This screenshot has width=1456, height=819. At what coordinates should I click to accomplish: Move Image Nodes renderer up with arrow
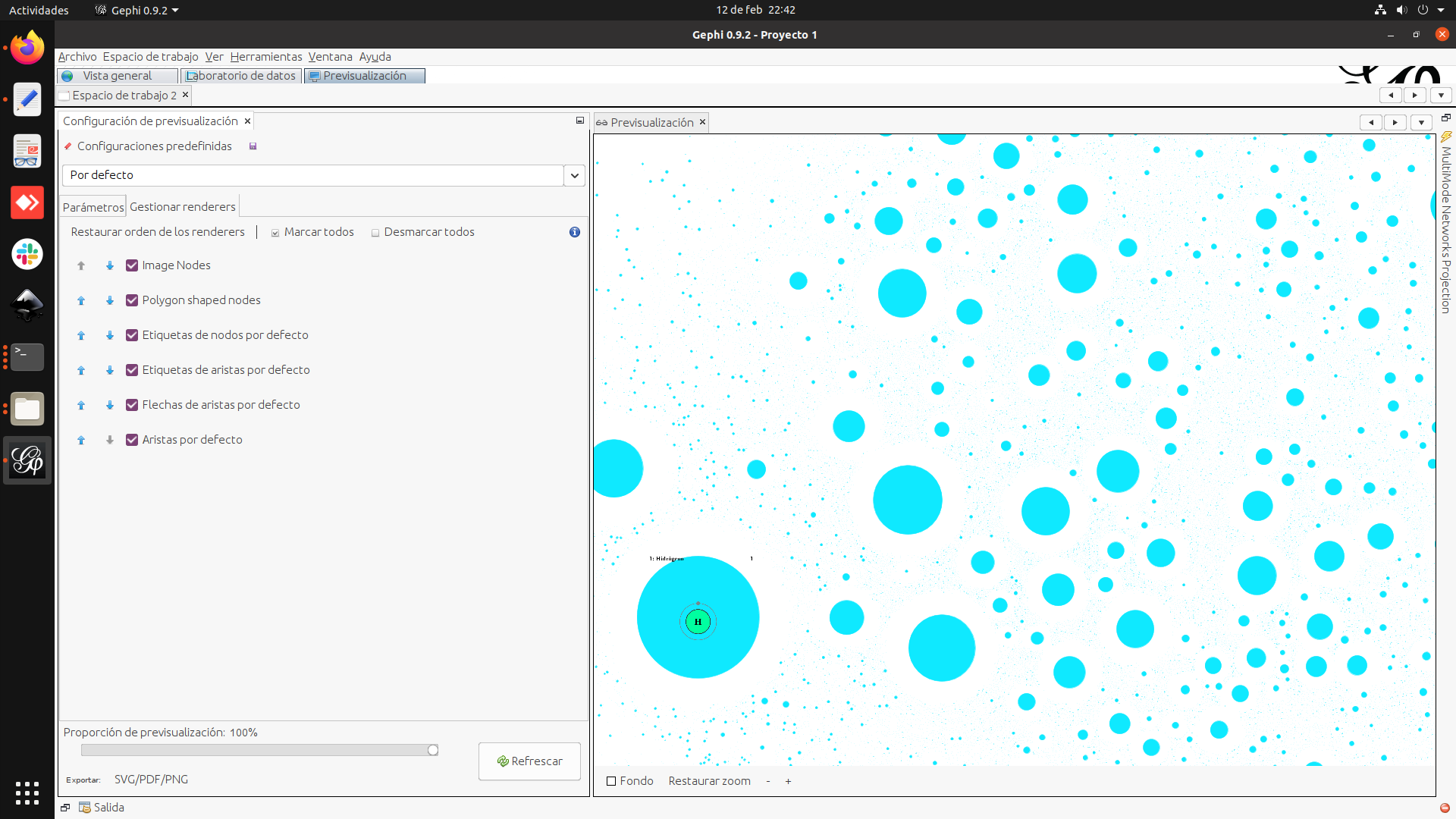point(81,265)
